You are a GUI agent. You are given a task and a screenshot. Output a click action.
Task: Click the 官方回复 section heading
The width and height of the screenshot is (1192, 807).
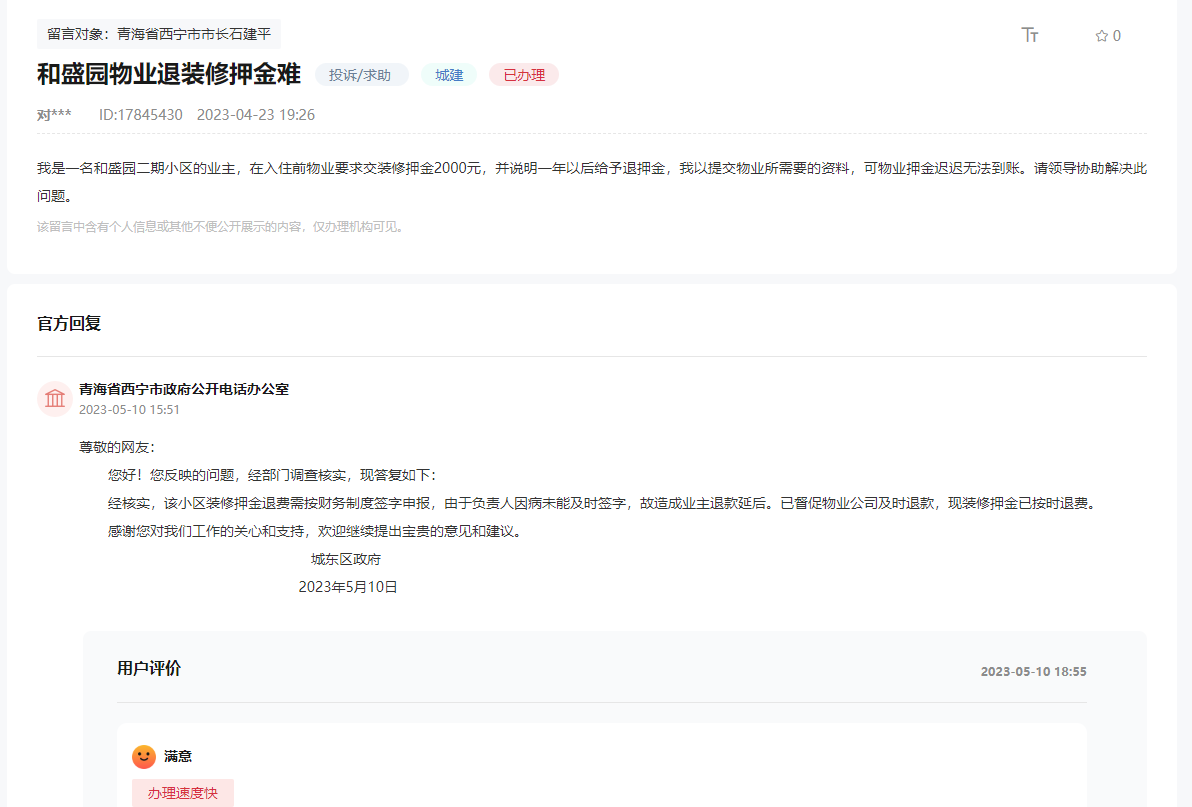click(x=69, y=324)
